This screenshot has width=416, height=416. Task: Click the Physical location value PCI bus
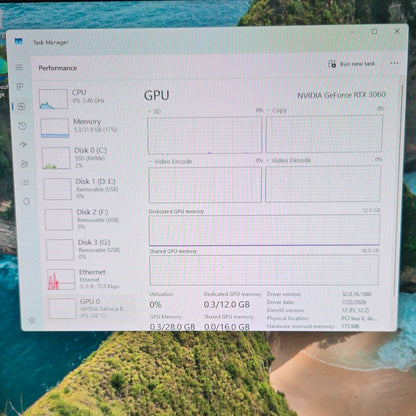(358, 318)
